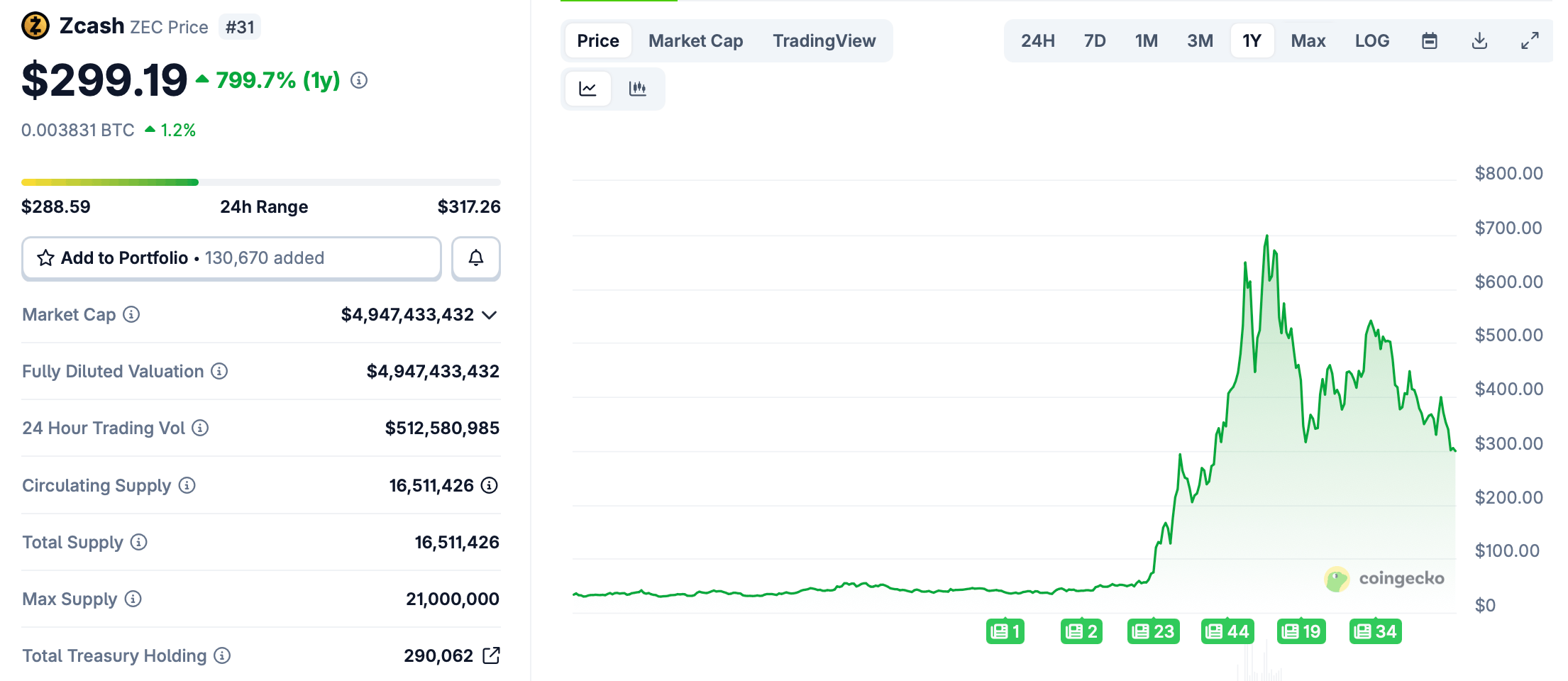1568x681 pixels.
Task: Show info for Circulating Supply value
Action: pos(490,485)
